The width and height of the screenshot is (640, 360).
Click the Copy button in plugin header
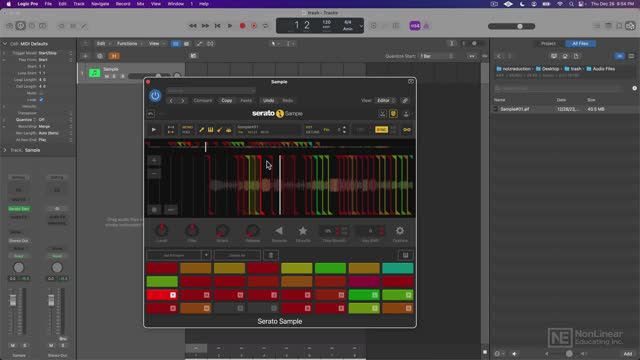[x=227, y=100]
